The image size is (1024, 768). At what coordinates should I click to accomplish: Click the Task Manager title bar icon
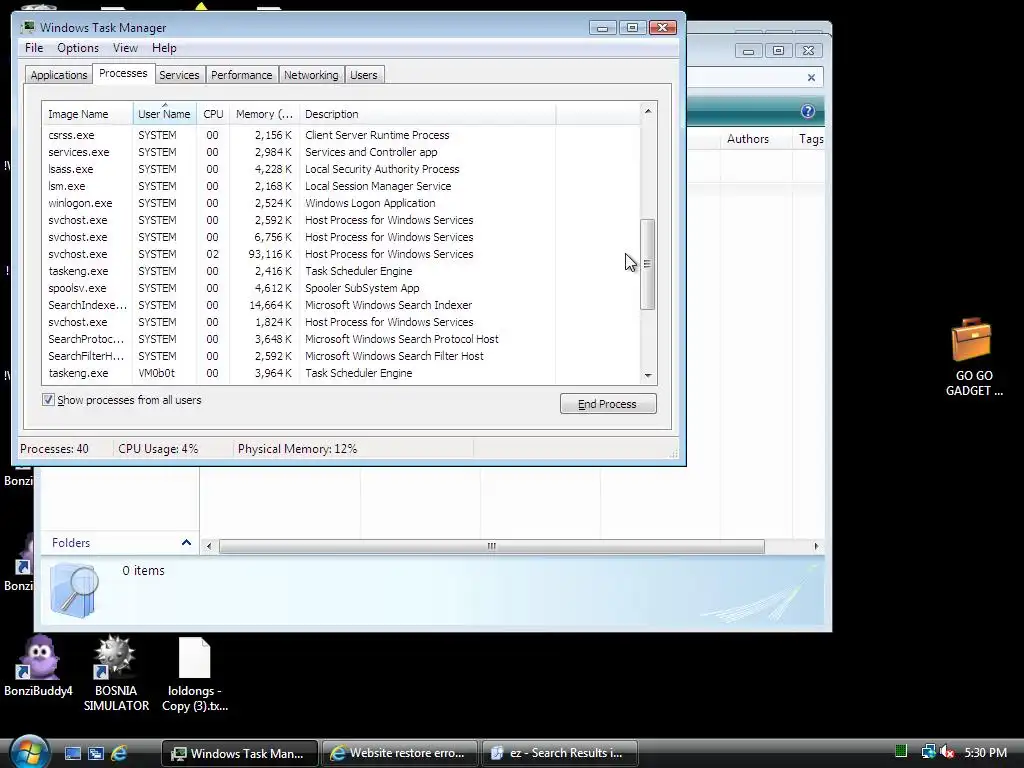(x=27, y=27)
